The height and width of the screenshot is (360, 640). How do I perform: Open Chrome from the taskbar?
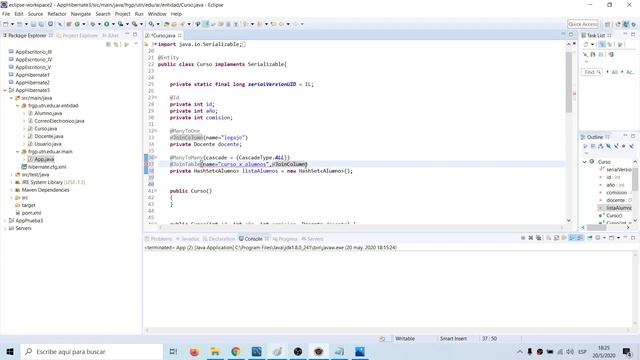click(236, 351)
